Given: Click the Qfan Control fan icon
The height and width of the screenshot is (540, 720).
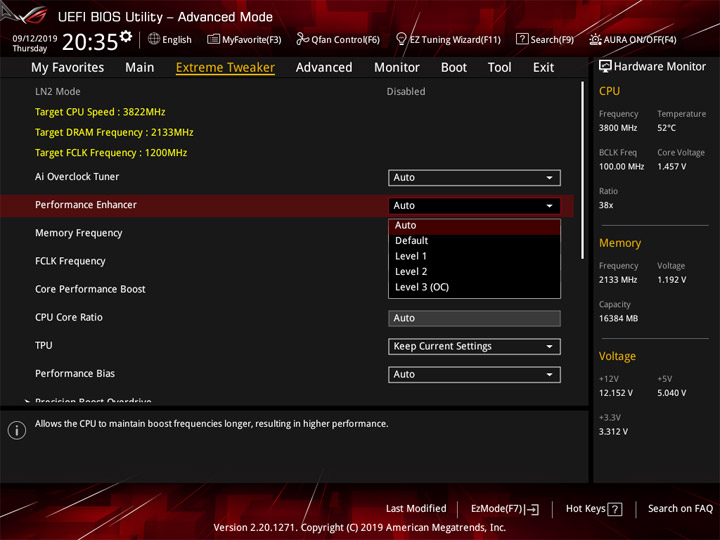Looking at the screenshot, I should (x=302, y=39).
